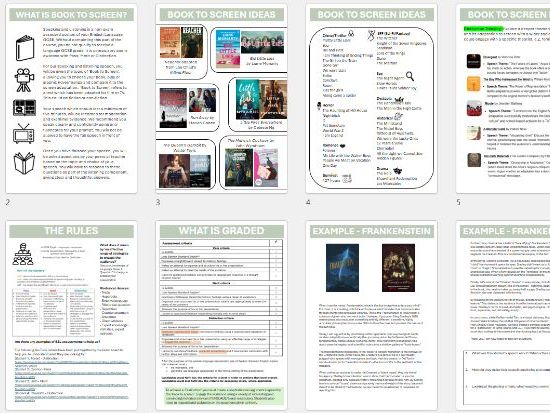
Task: Select the Queen's Gambit chess player image
Action: tap(174, 171)
